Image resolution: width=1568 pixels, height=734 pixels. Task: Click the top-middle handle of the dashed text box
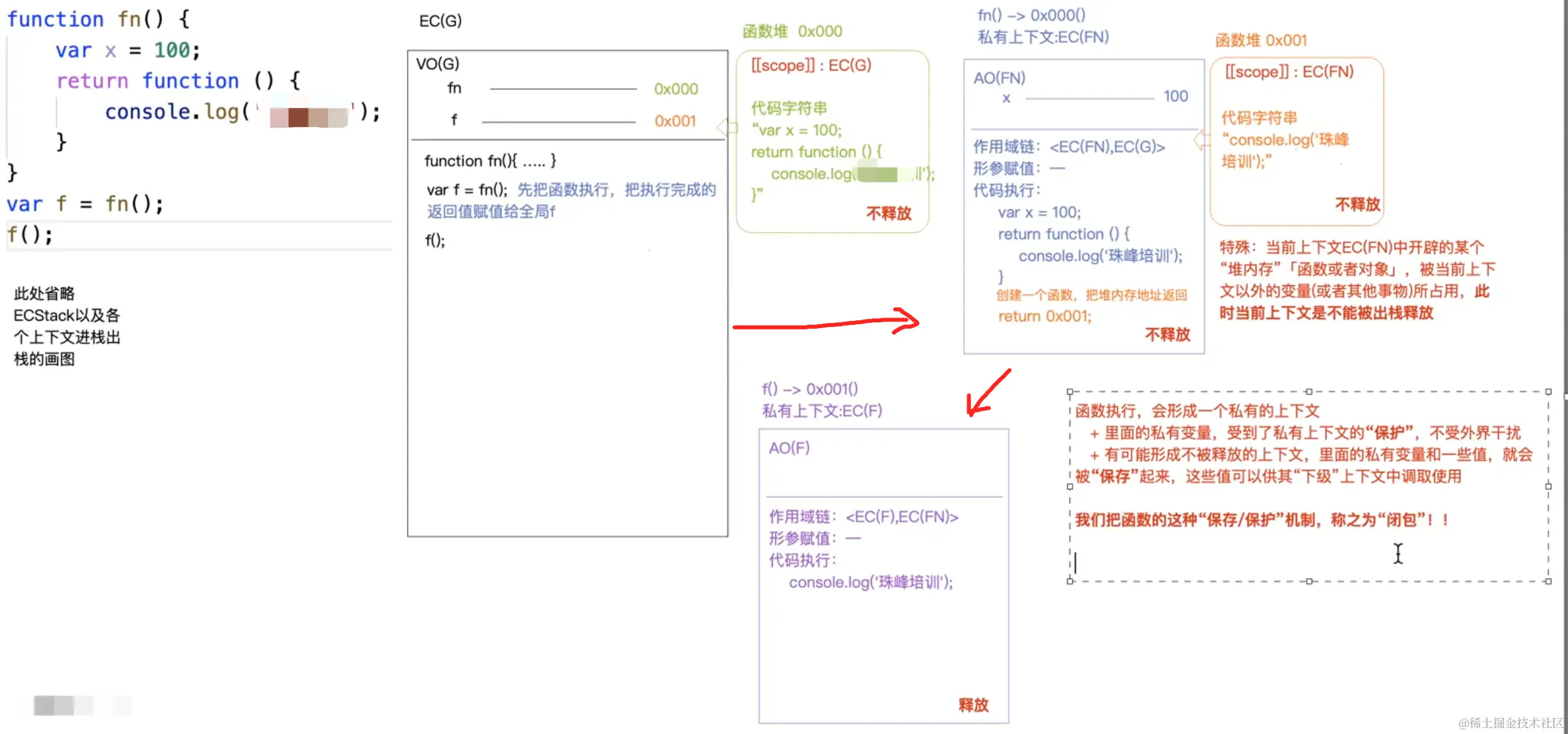point(1309,392)
